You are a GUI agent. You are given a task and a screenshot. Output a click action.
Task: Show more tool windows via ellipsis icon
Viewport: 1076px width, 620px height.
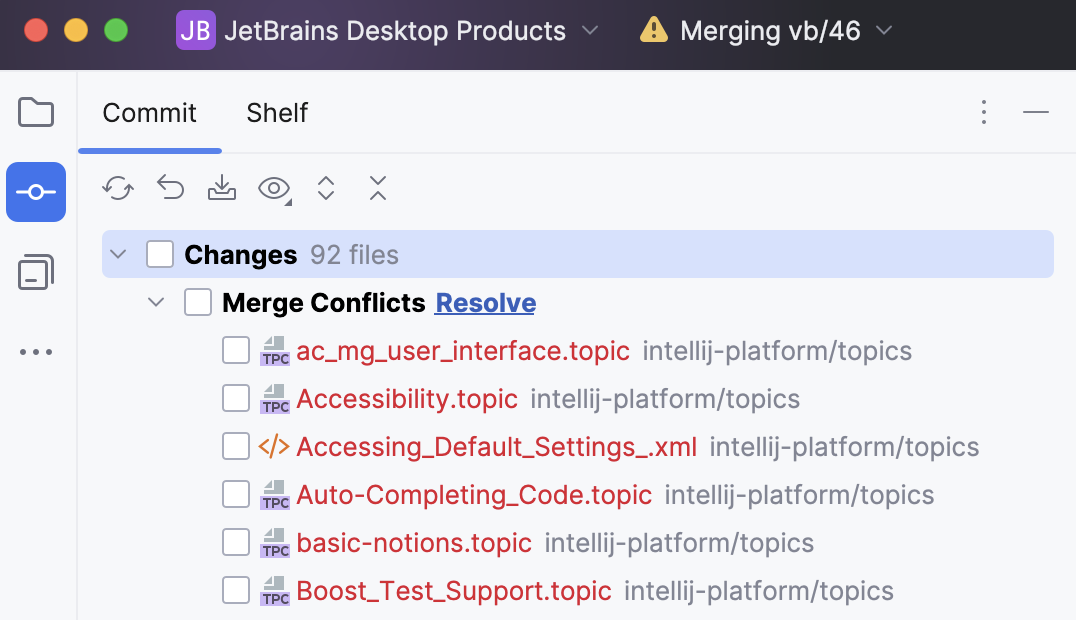(36, 352)
